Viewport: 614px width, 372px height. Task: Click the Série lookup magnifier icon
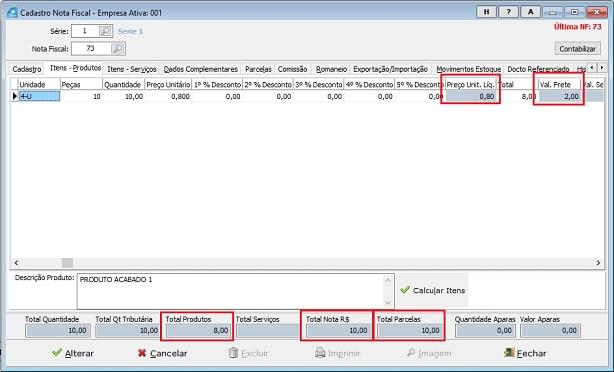pos(105,31)
